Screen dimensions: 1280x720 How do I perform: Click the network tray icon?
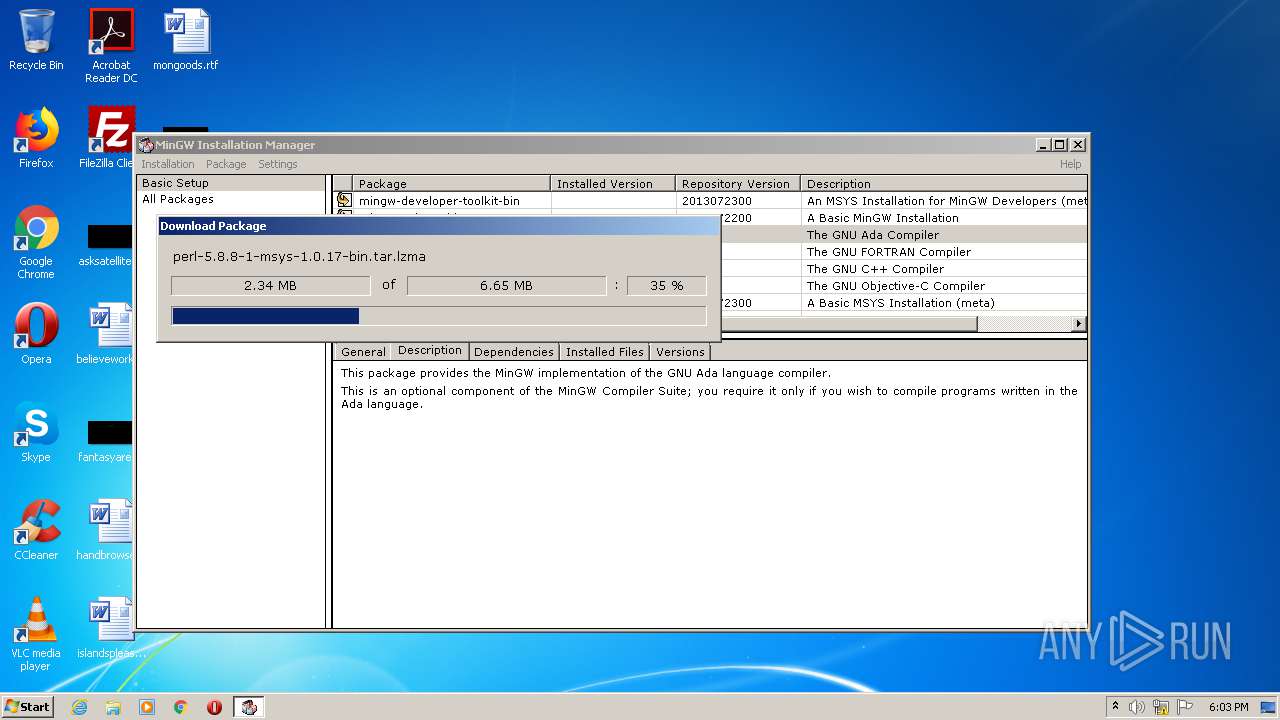[x=1161, y=707]
